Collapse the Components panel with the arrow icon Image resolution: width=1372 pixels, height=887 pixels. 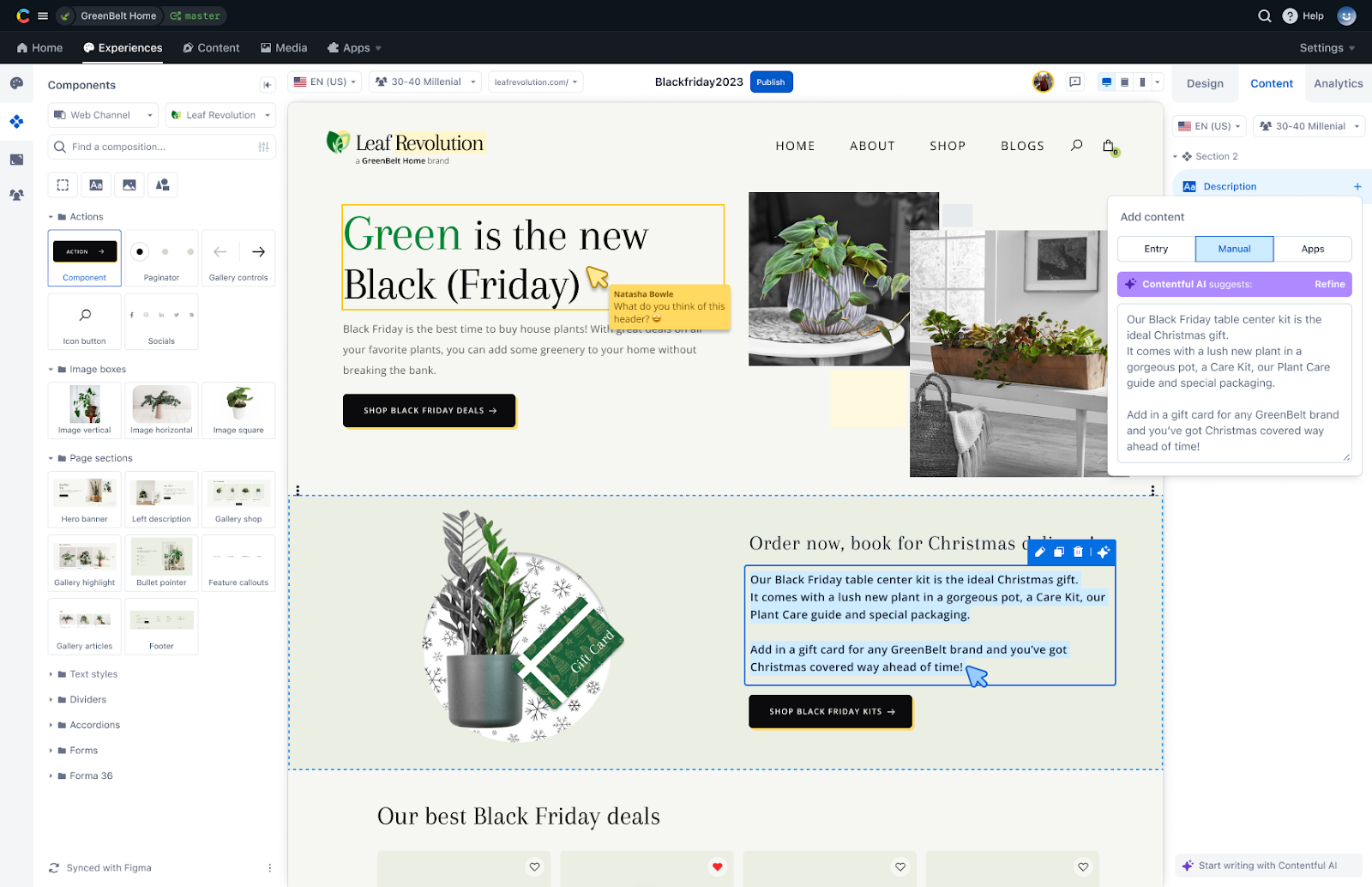(267, 84)
